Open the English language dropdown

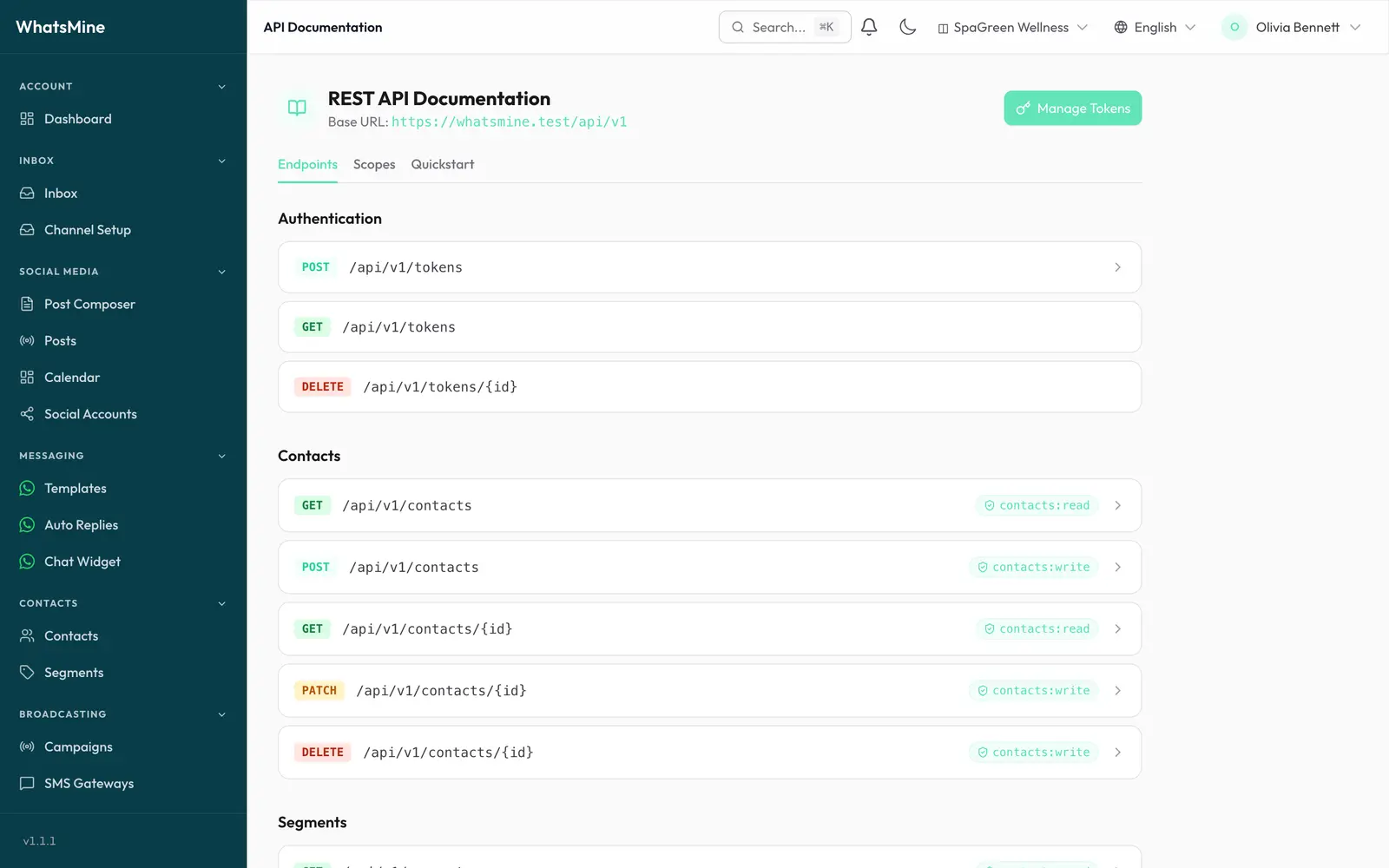coord(1155,28)
